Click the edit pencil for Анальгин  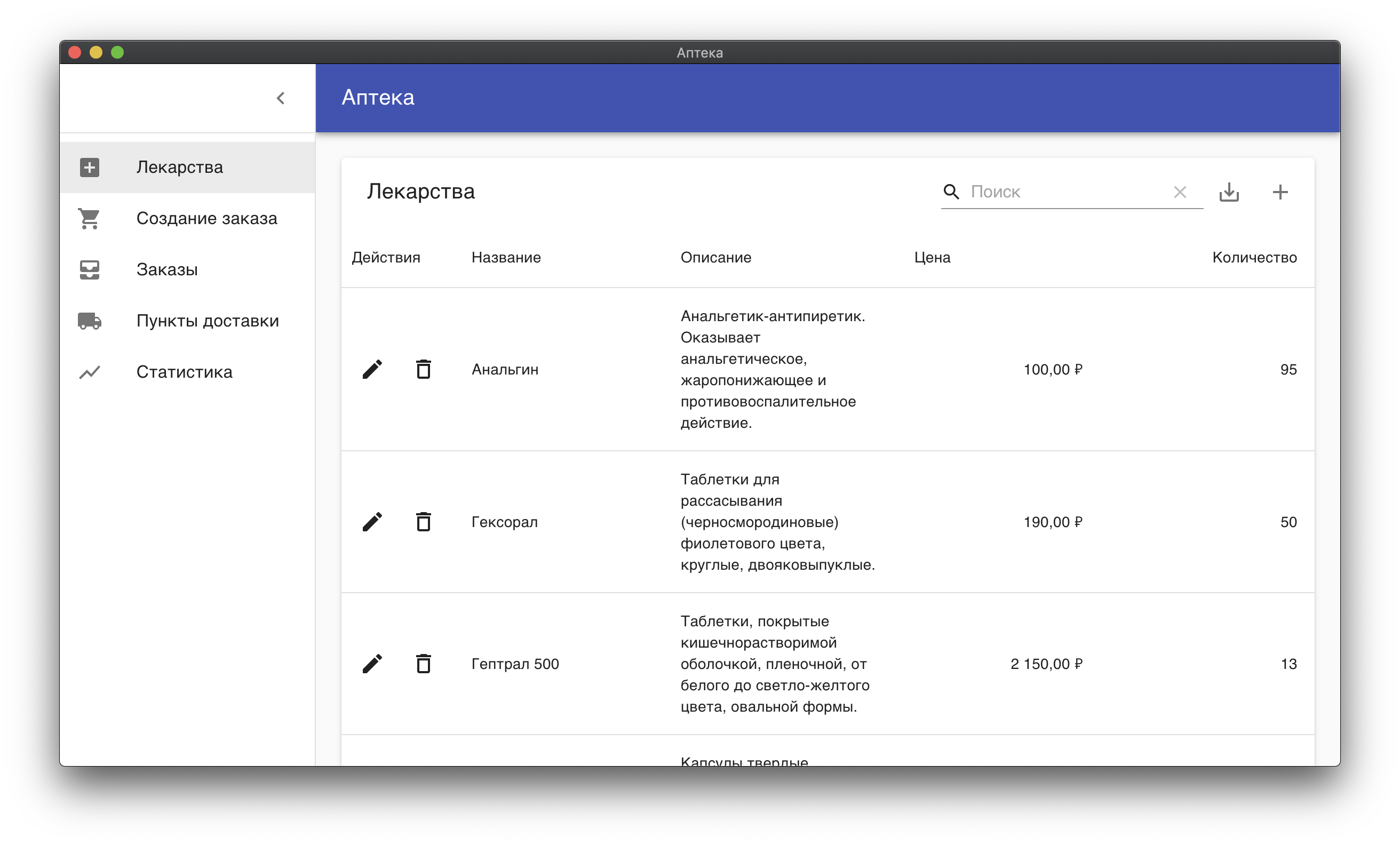click(372, 369)
